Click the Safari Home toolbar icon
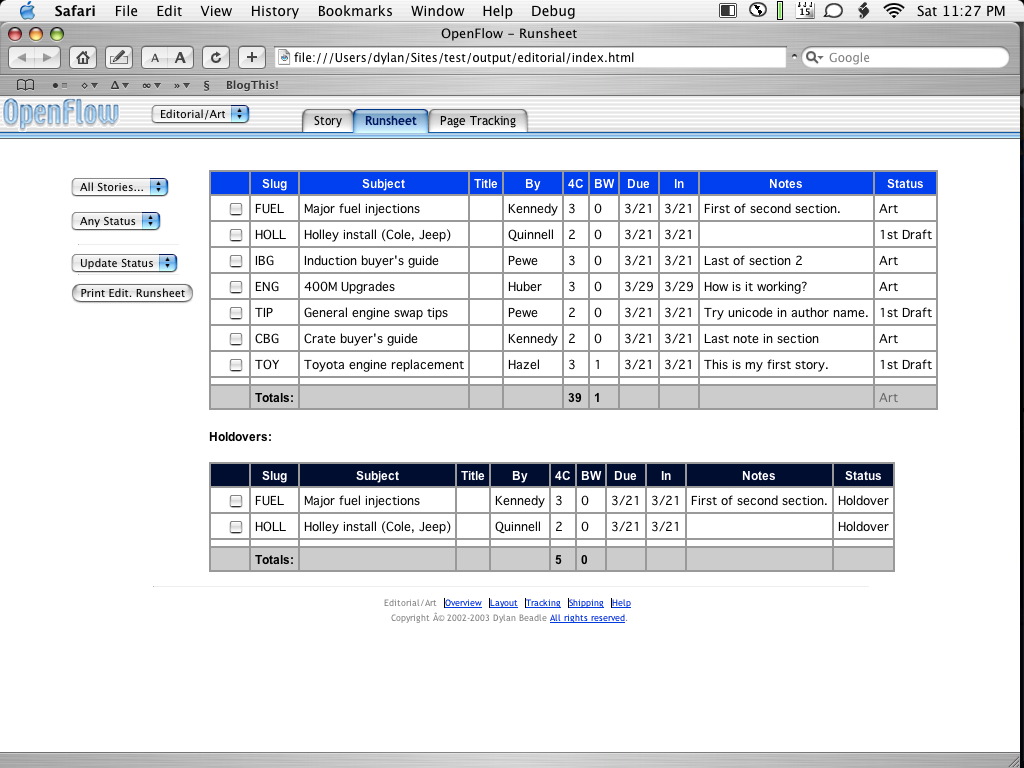1024x768 pixels. pos(84,58)
